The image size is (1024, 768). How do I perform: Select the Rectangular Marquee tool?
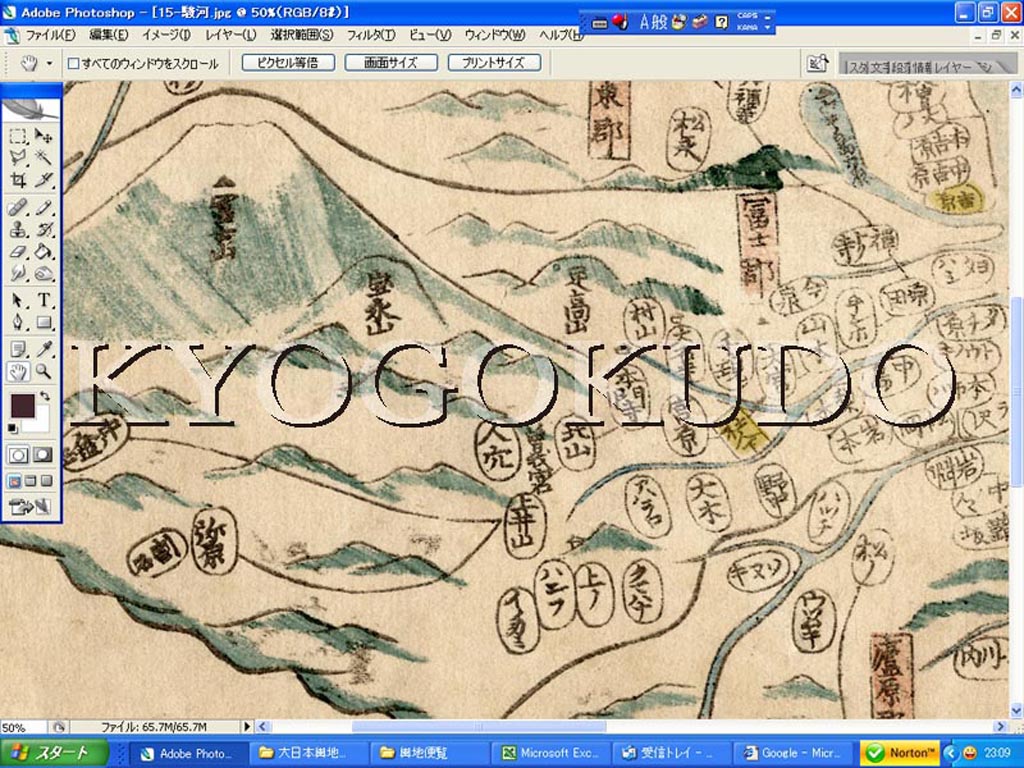(x=18, y=136)
